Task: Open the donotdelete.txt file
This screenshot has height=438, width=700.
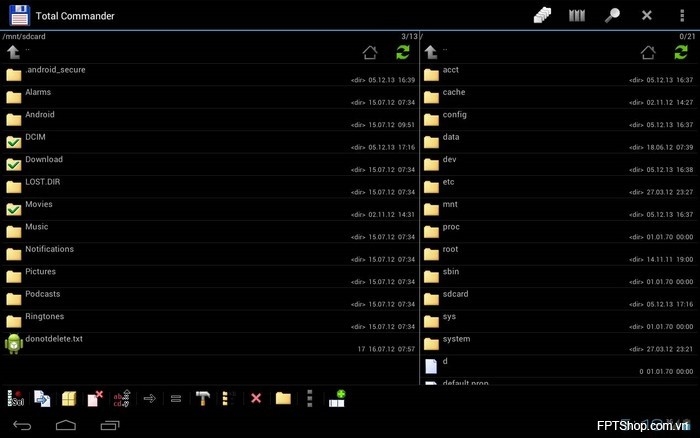Action: click(x=210, y=344)
